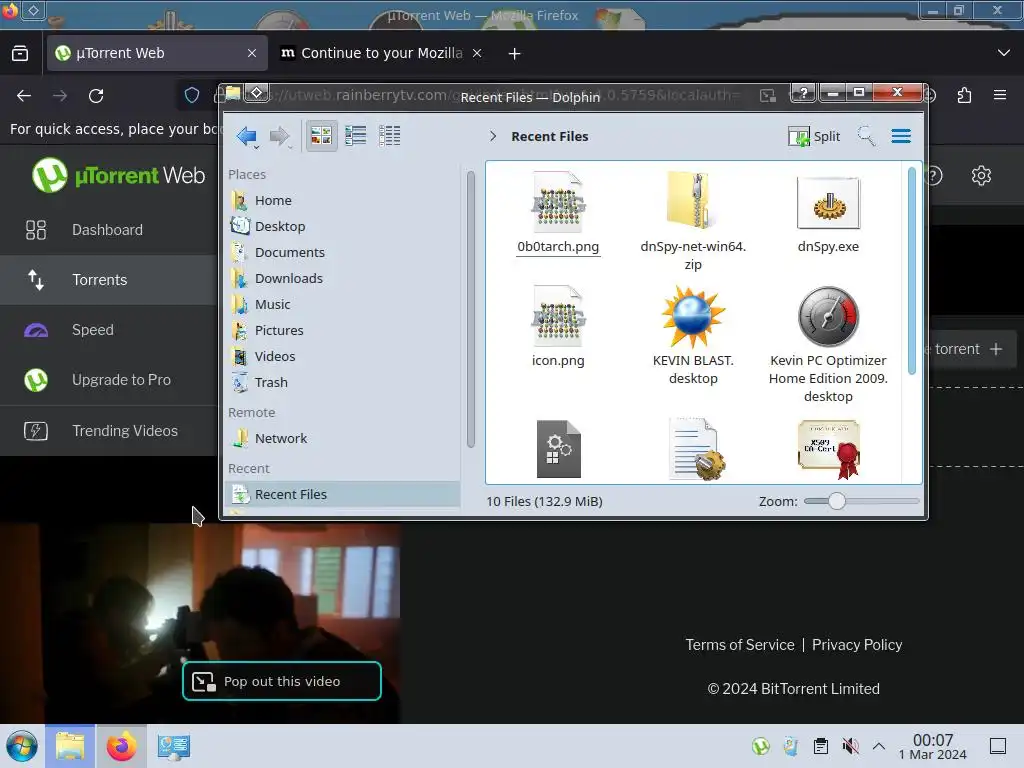Image resolution: width=1024 pixels, height=768 pixels.
Task: Open start menu on taskbar
Action: [x=22, y=746]
